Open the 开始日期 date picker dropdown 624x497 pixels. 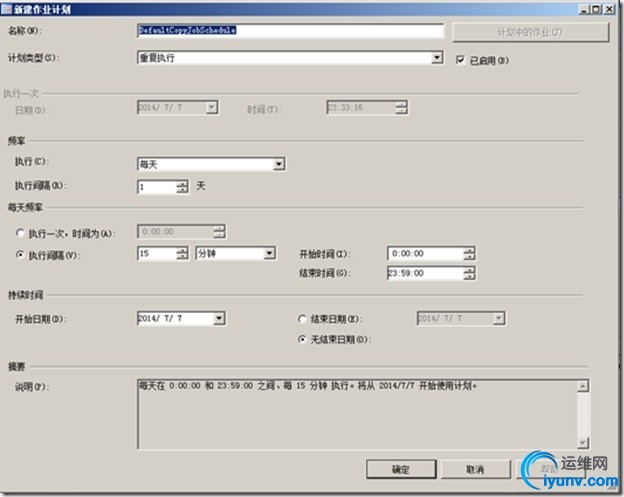point(219,318)
